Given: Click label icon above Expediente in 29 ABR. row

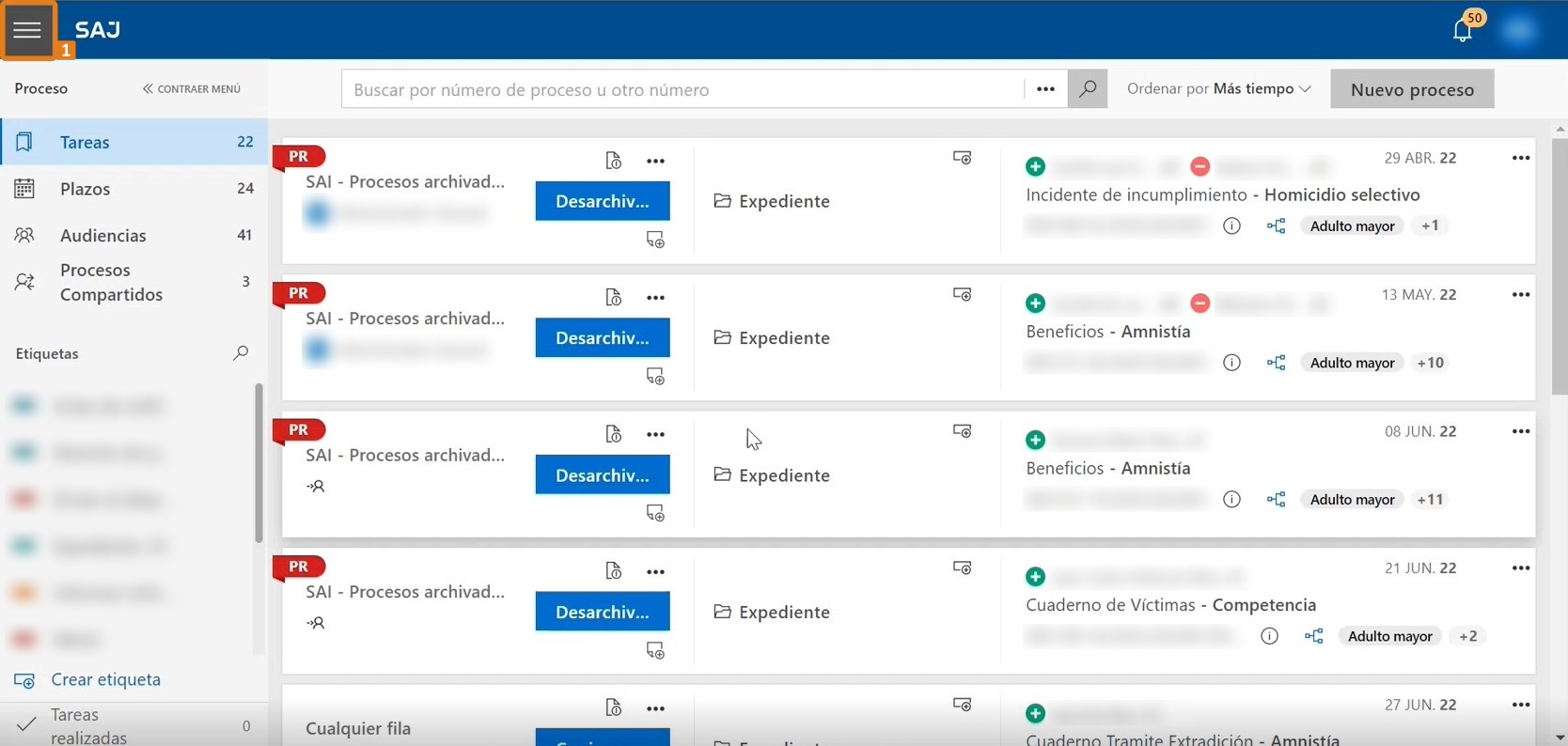Looking at the screenshot, I should tap(962, 158).
